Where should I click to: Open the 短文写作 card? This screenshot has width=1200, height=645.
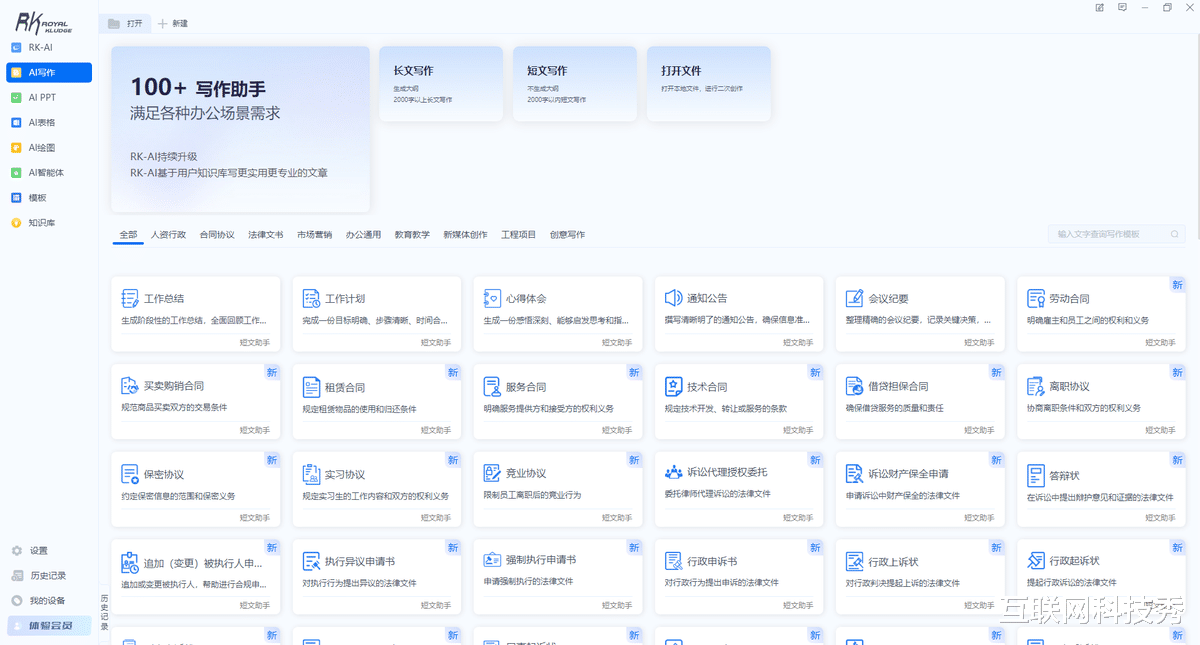(x=574, y=84)
